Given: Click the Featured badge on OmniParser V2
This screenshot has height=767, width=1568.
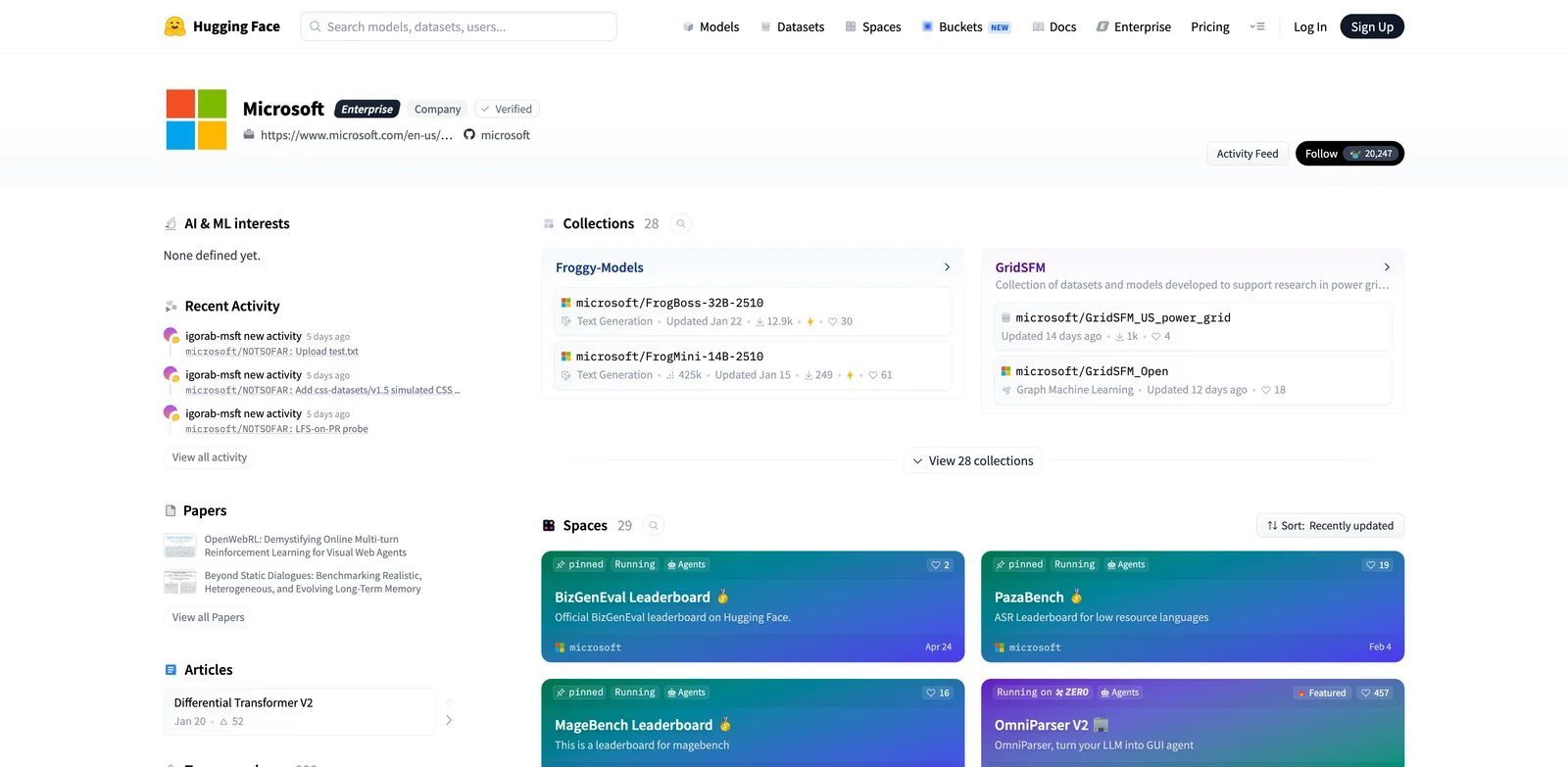Looking at the screenshot, I should (x=1321, y=693).
